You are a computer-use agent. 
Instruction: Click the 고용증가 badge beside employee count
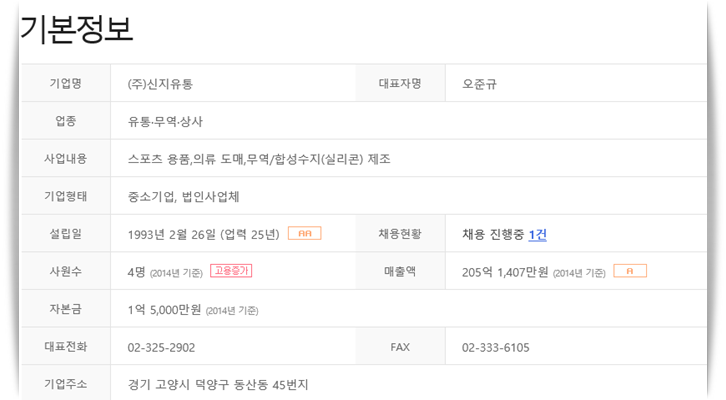pos(231,271)
